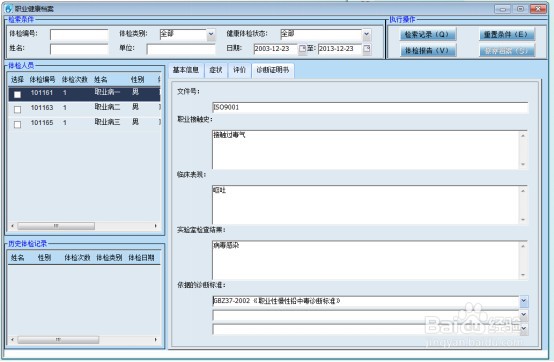Image resolution: width=554 pixels, height=362 pixels.
Task: Click the 姓名 column header in 体检人员
Action: coord(101,79)
